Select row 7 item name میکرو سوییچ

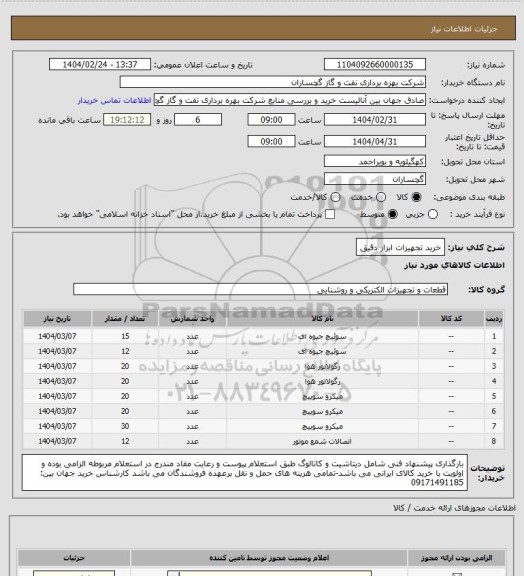tap(322, 426)
